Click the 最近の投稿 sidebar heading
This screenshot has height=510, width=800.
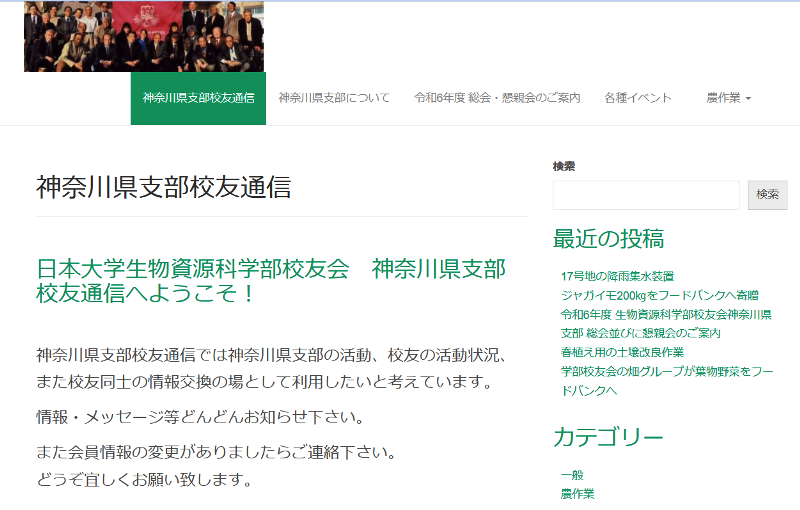[x=609, y=239]
